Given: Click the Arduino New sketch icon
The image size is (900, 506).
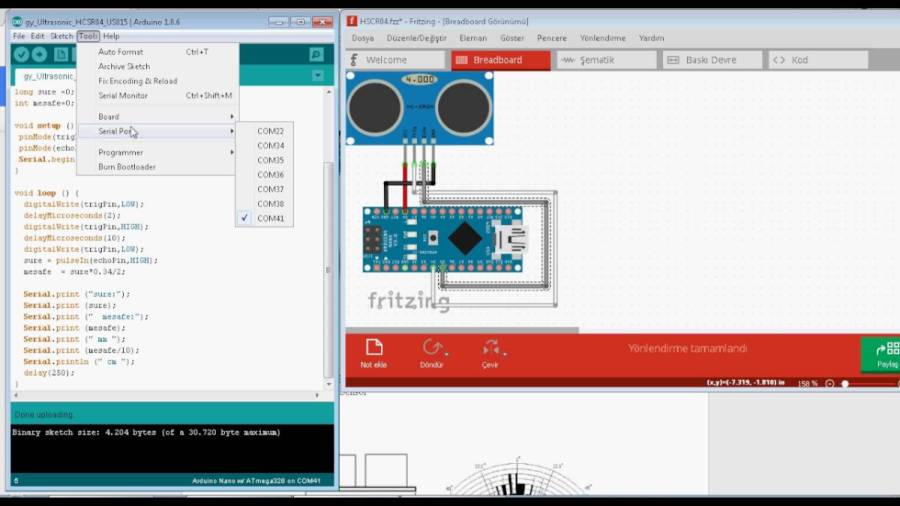Looking at the screenshot, I should tap(61, 55).
